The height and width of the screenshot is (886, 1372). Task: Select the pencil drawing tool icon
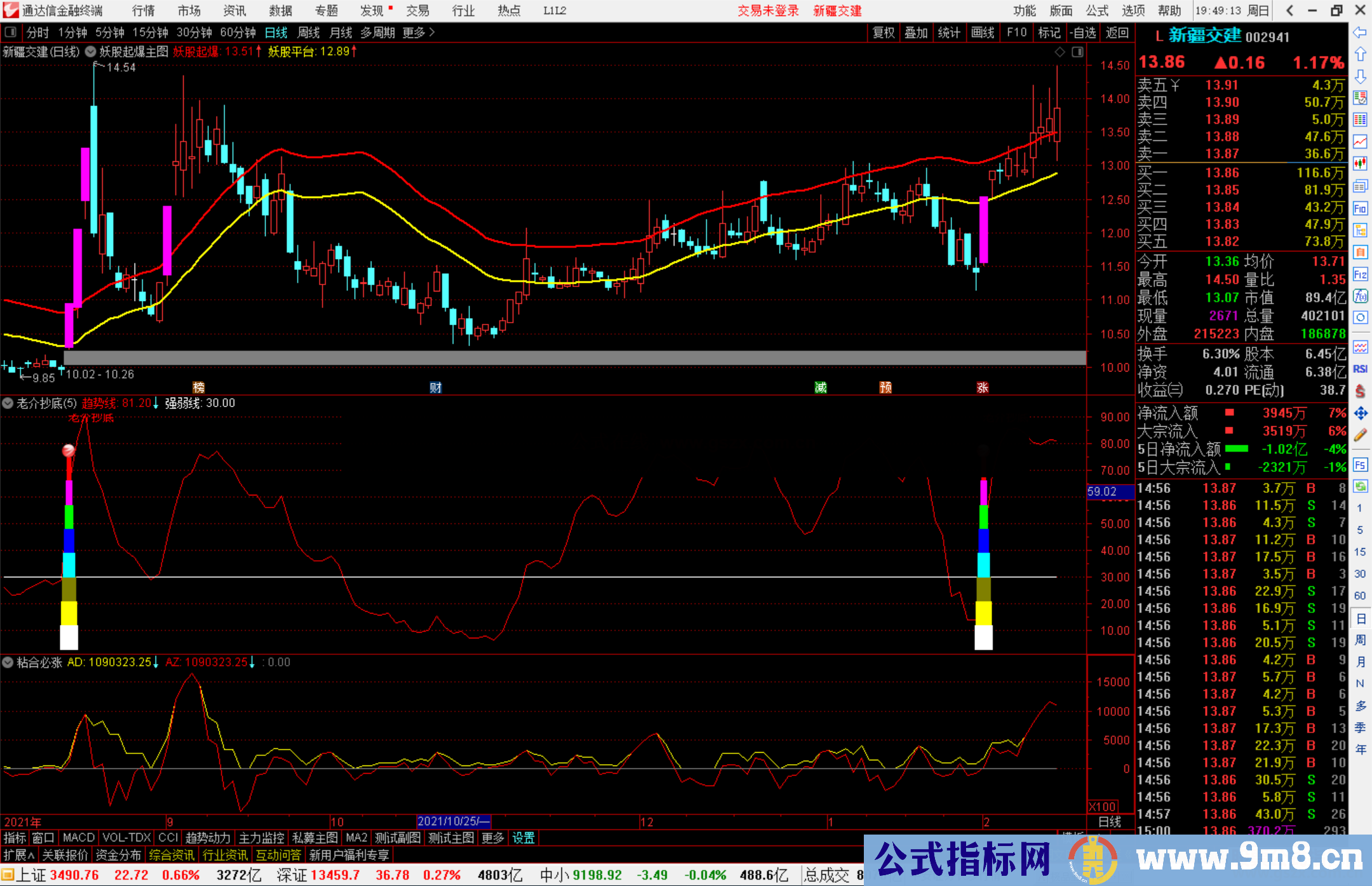coord(1360,436)
